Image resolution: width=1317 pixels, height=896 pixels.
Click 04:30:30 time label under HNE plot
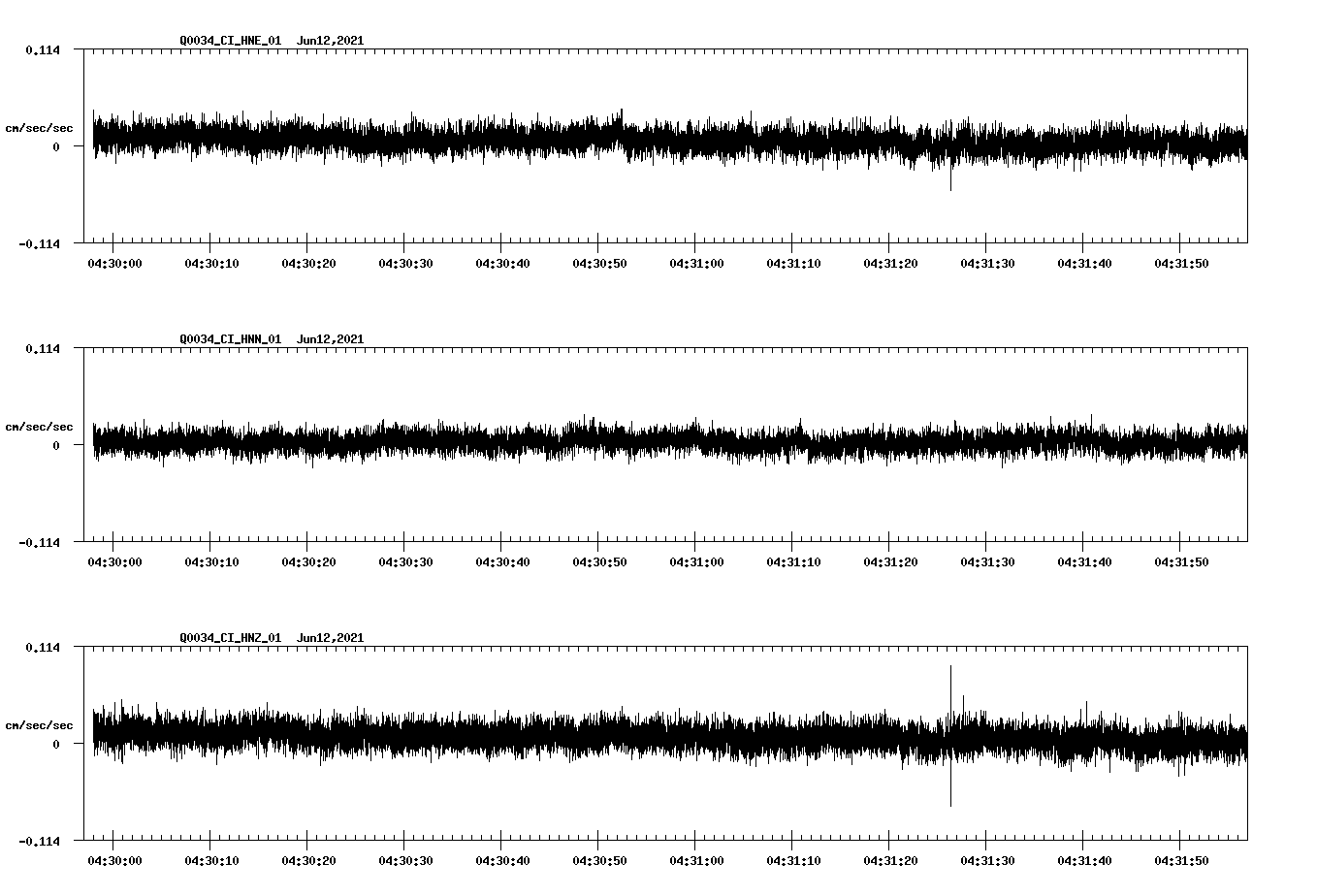405,264
